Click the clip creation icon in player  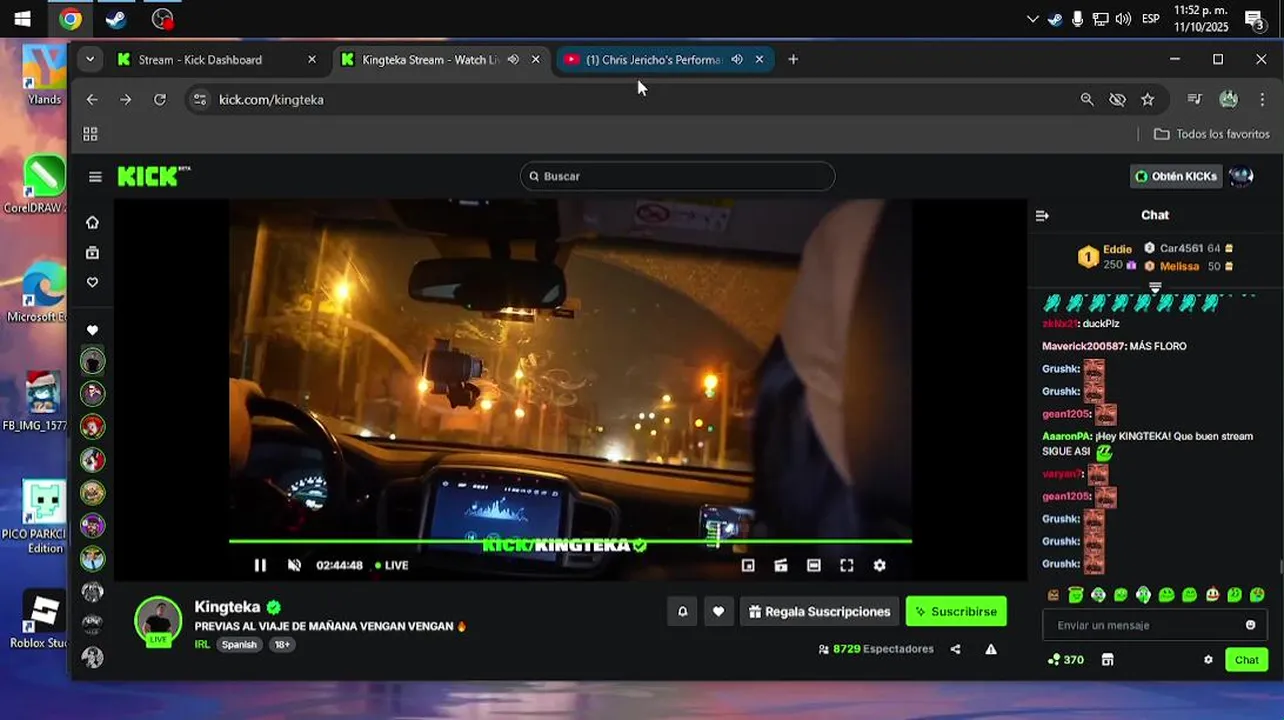coord(781,565)
